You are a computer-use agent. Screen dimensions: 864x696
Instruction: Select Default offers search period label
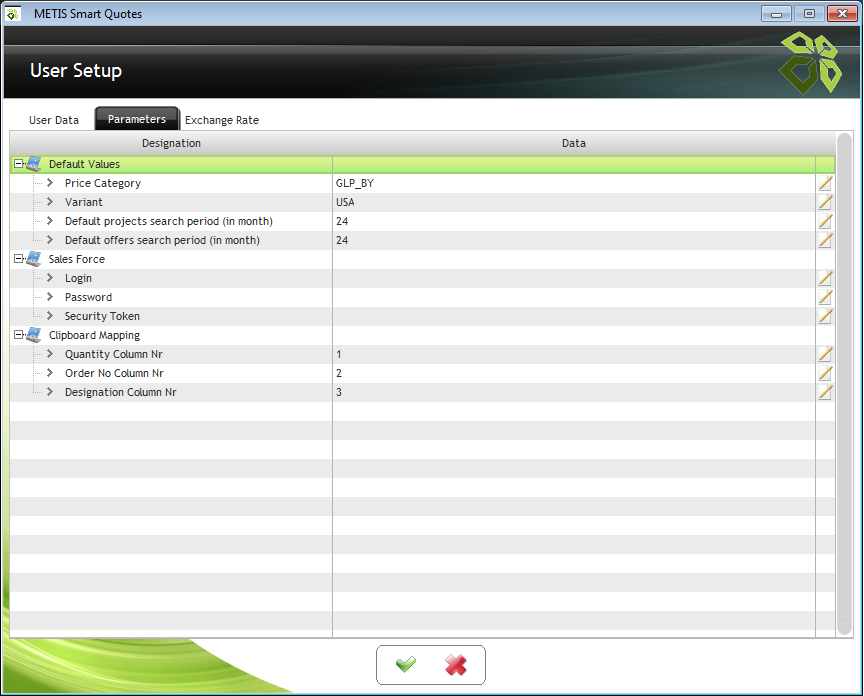[162, 240]
